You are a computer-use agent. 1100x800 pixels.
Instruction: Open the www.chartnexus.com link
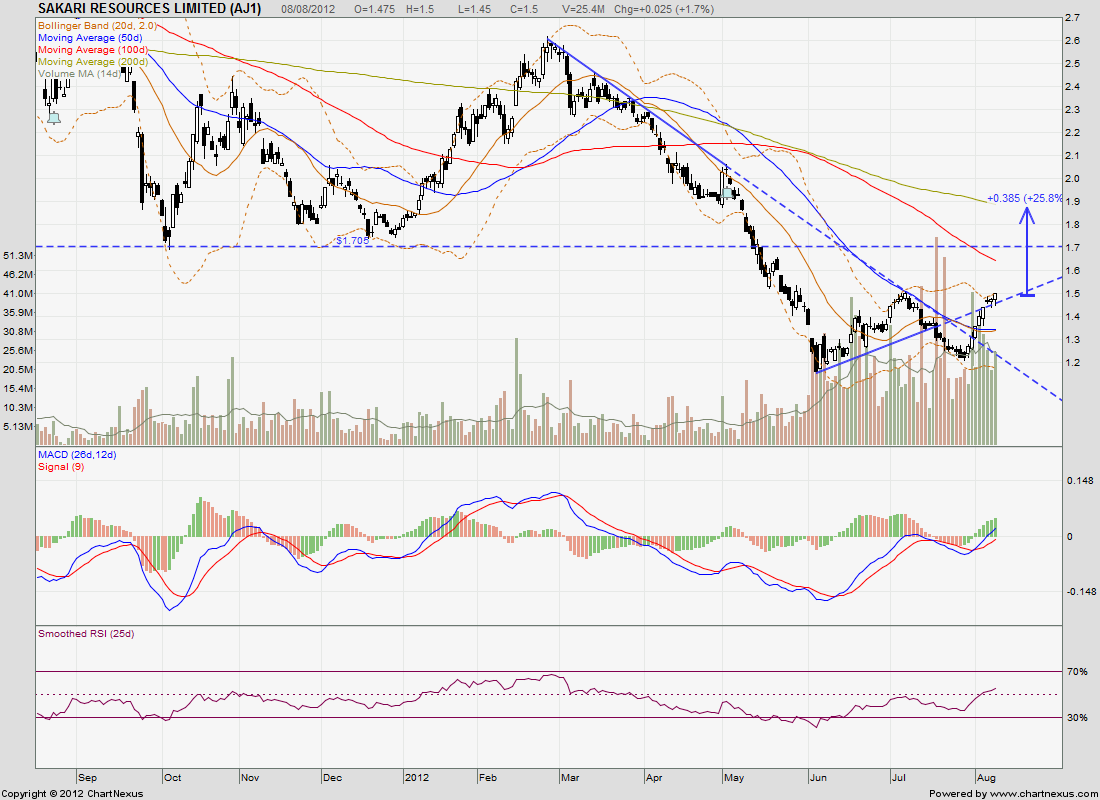pyautogui.click(x=1043, y=794)
